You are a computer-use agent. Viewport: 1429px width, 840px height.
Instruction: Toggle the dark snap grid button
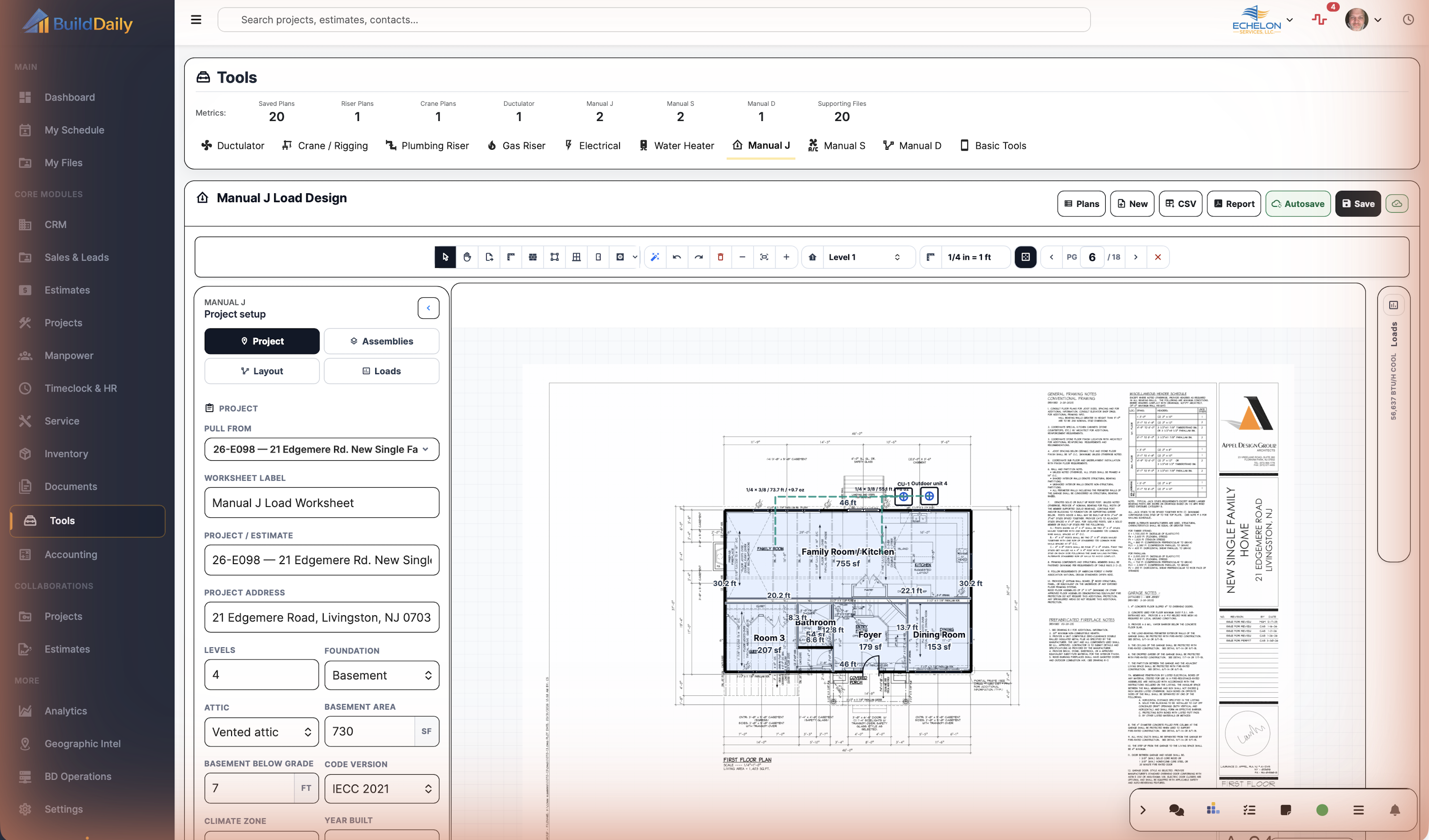(x=1025, y=257)
